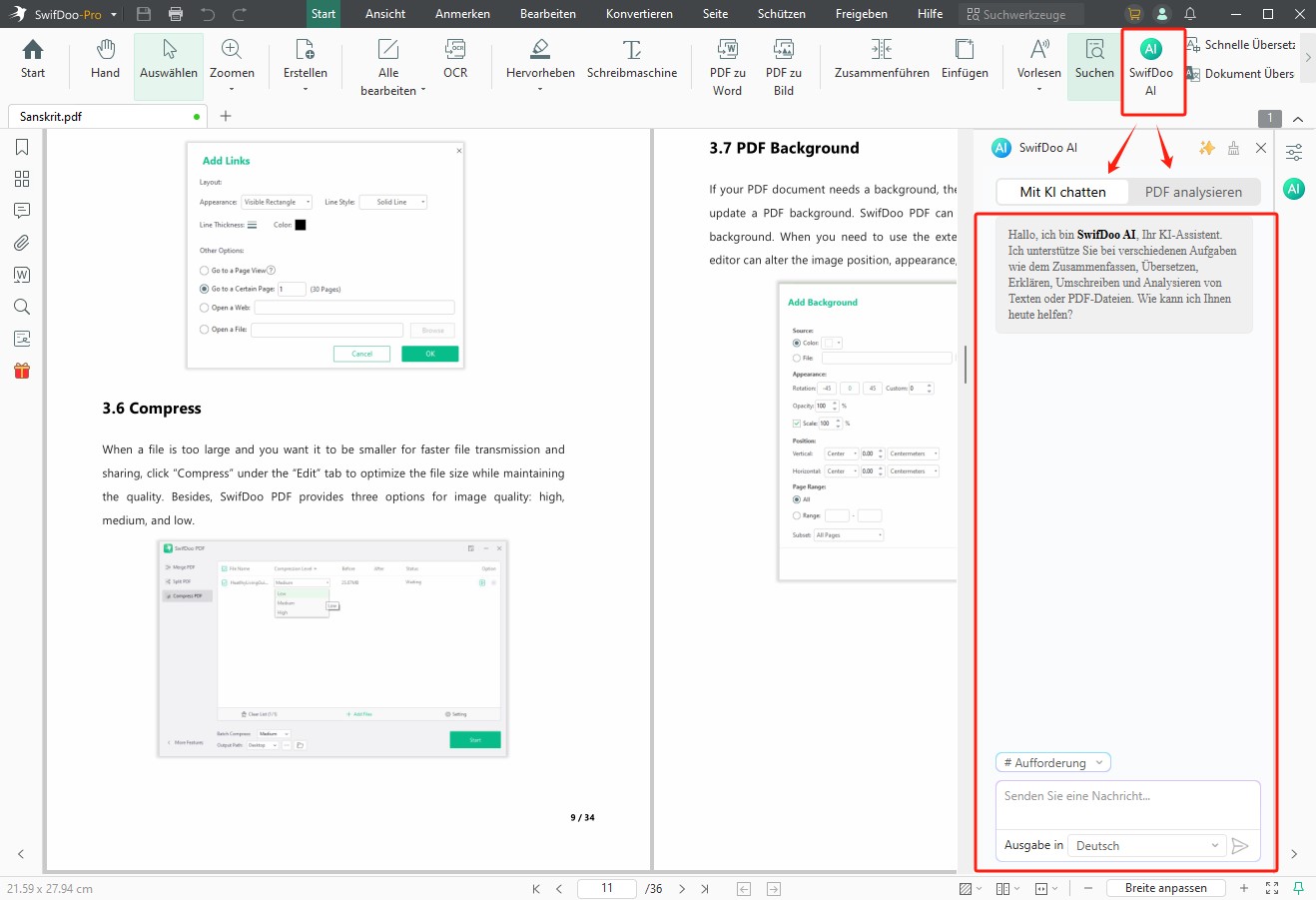Open the notifications bell
Screen dimensions: 1316x900
[x=1190, y=14]
